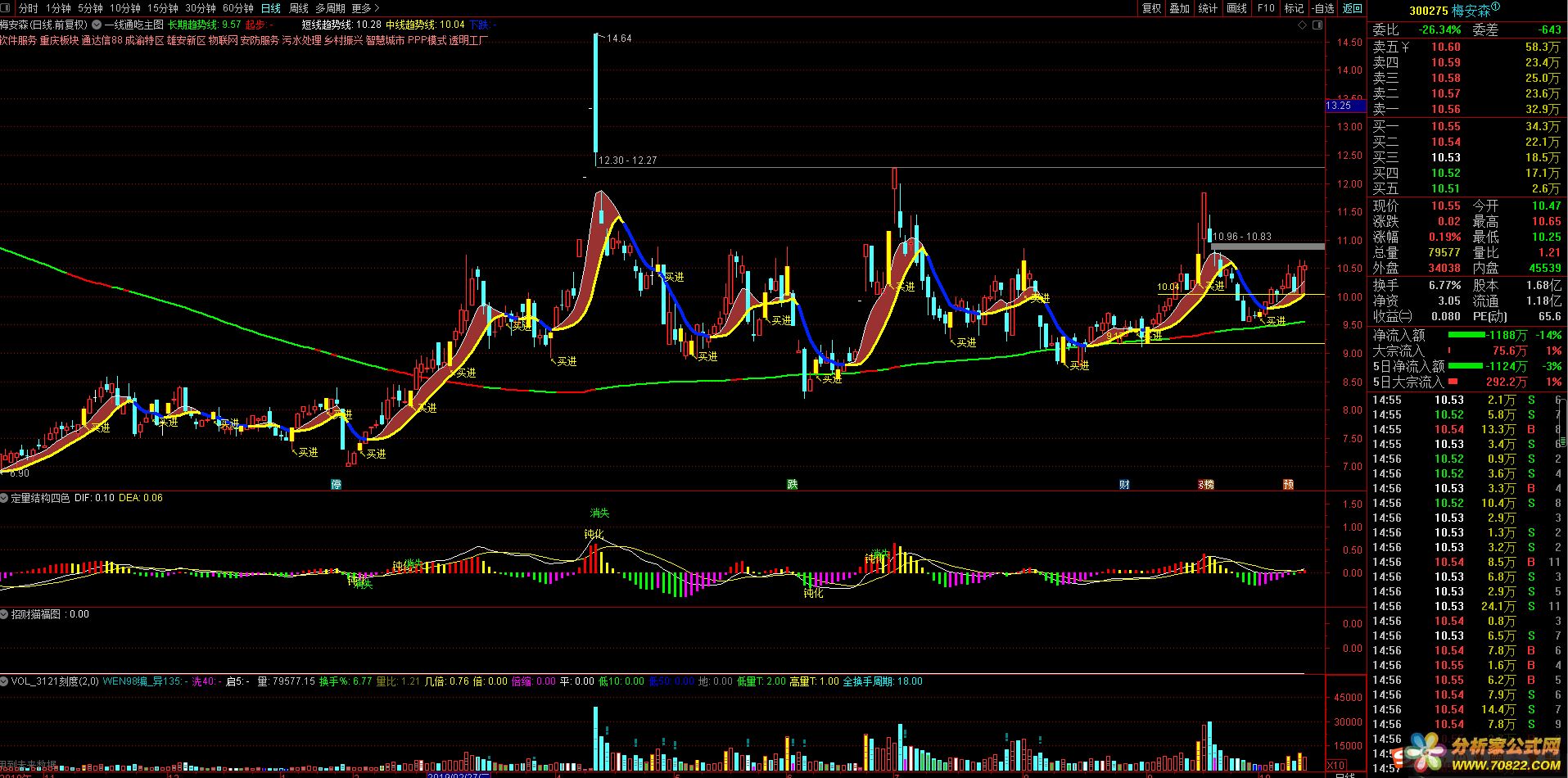Expand the 定量结构四色 indicator dropdown
Viewport: 1568px width, 778px height.
pyautogui.click(x=5, y=497)
